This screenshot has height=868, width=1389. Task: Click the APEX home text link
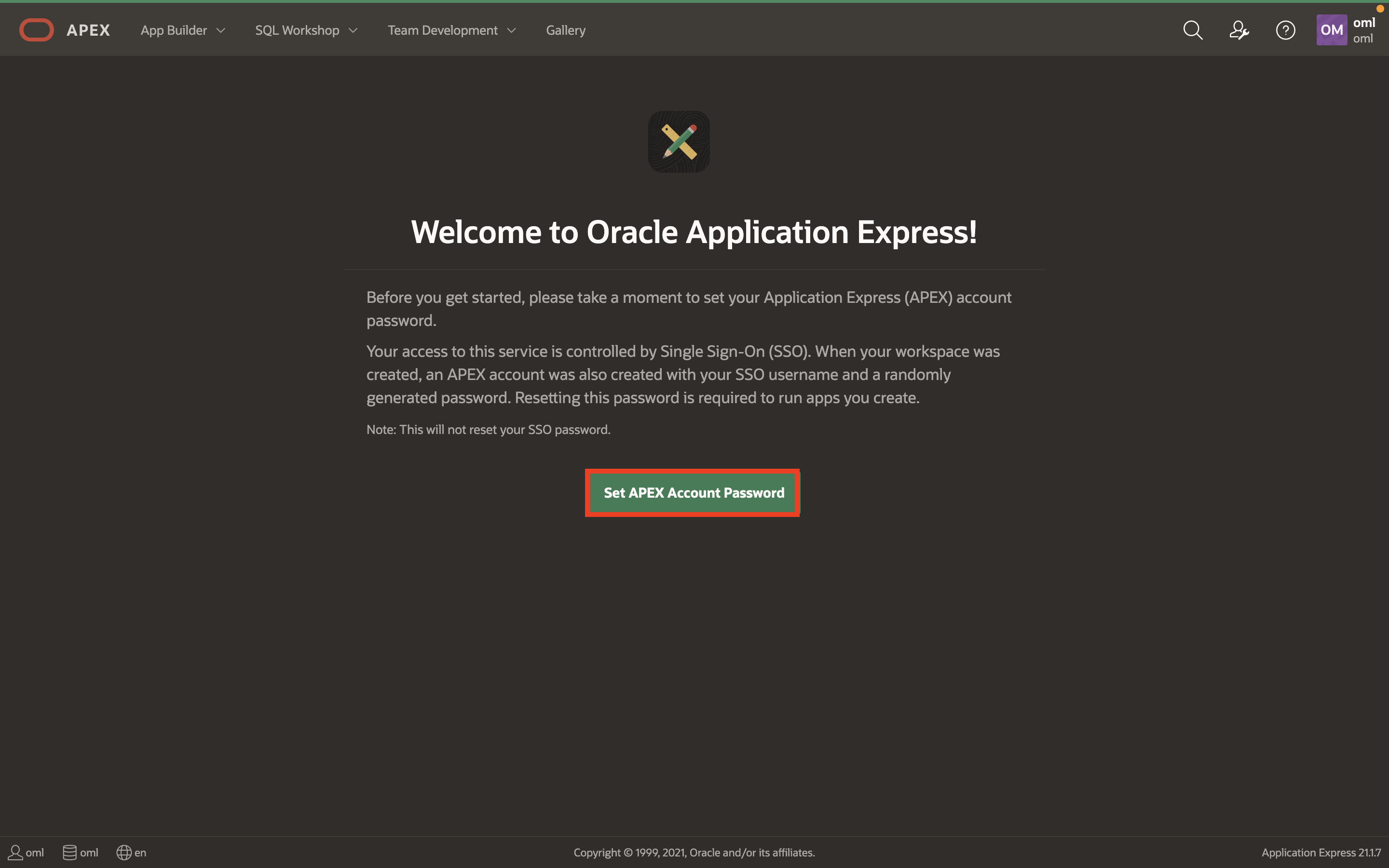coord(88,30)
